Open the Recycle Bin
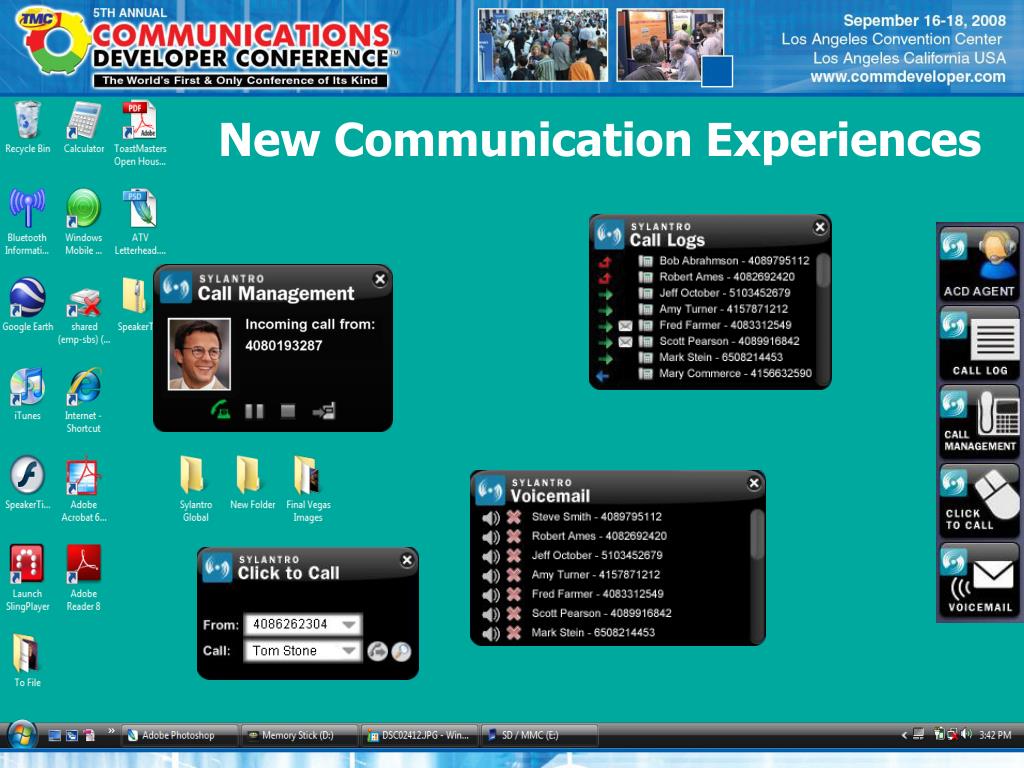This screenshot has height=768, width=1024. tap(27, 128)
